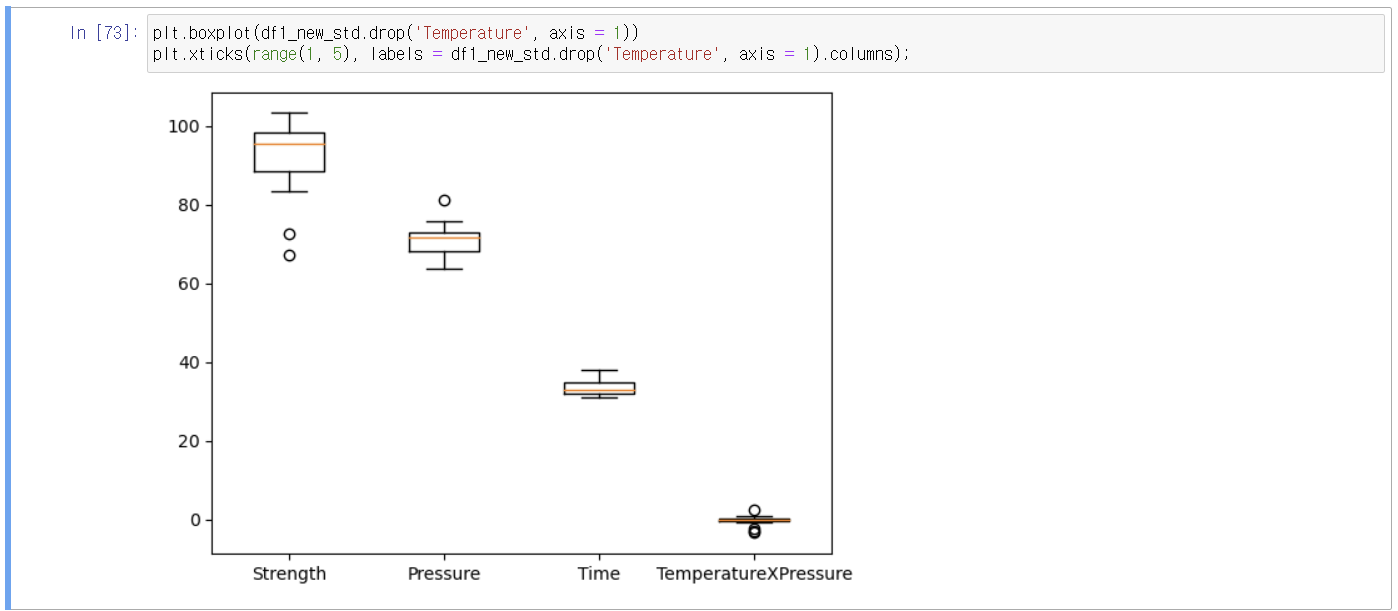1398x611 pixels.
Task: Click the 80 y-axis tick label
Action: tap(191, 205)
